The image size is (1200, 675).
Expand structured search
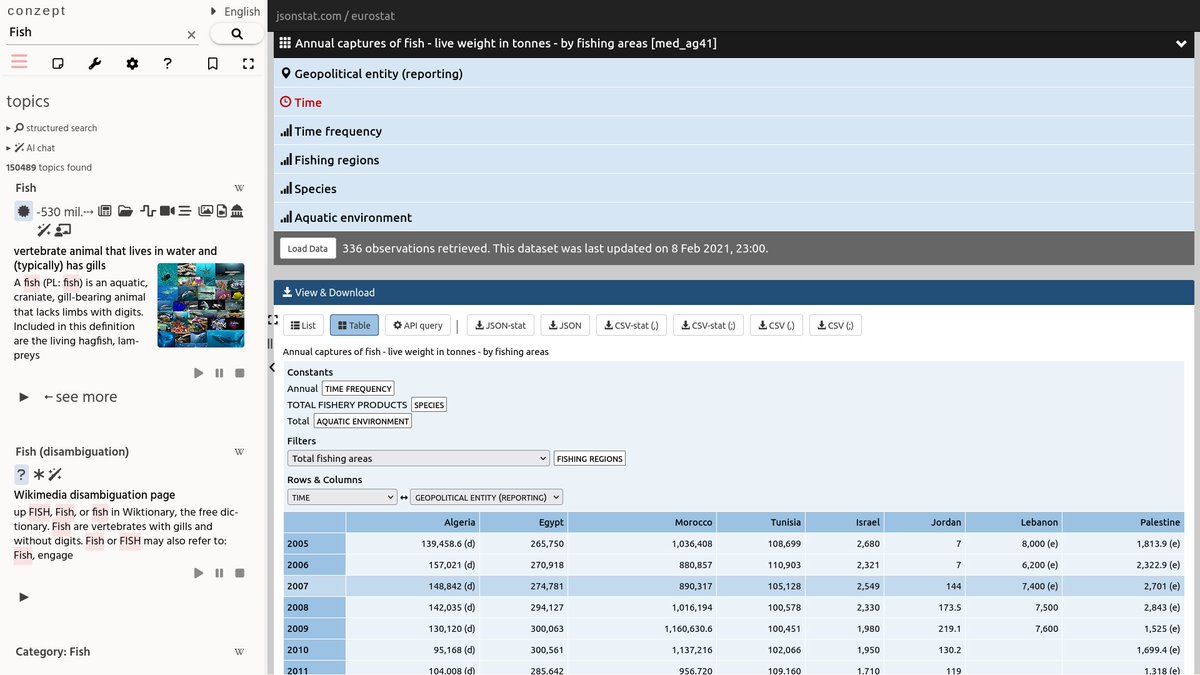pyautogui.click(x=53, y=128)
